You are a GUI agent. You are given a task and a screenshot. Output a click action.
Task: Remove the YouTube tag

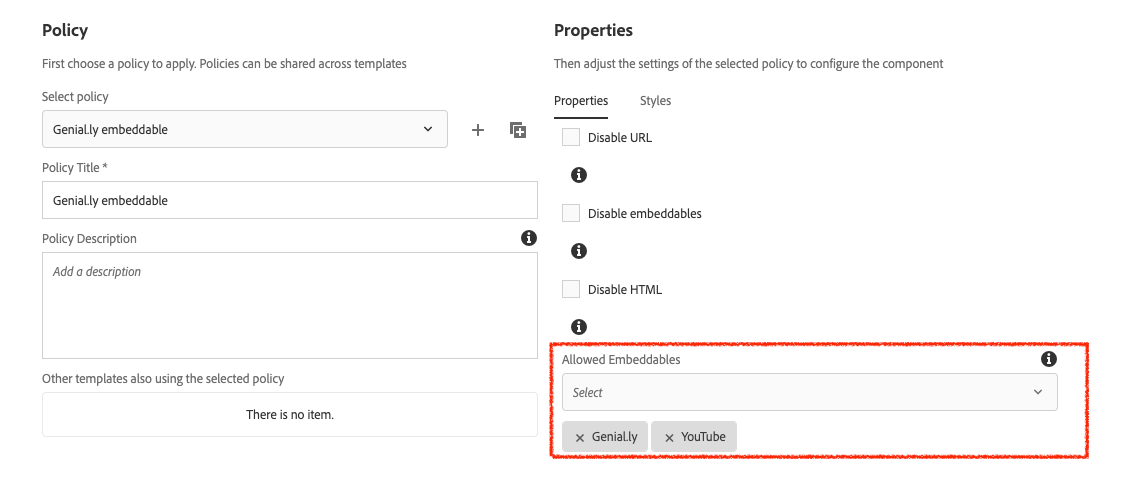point(669,437)
